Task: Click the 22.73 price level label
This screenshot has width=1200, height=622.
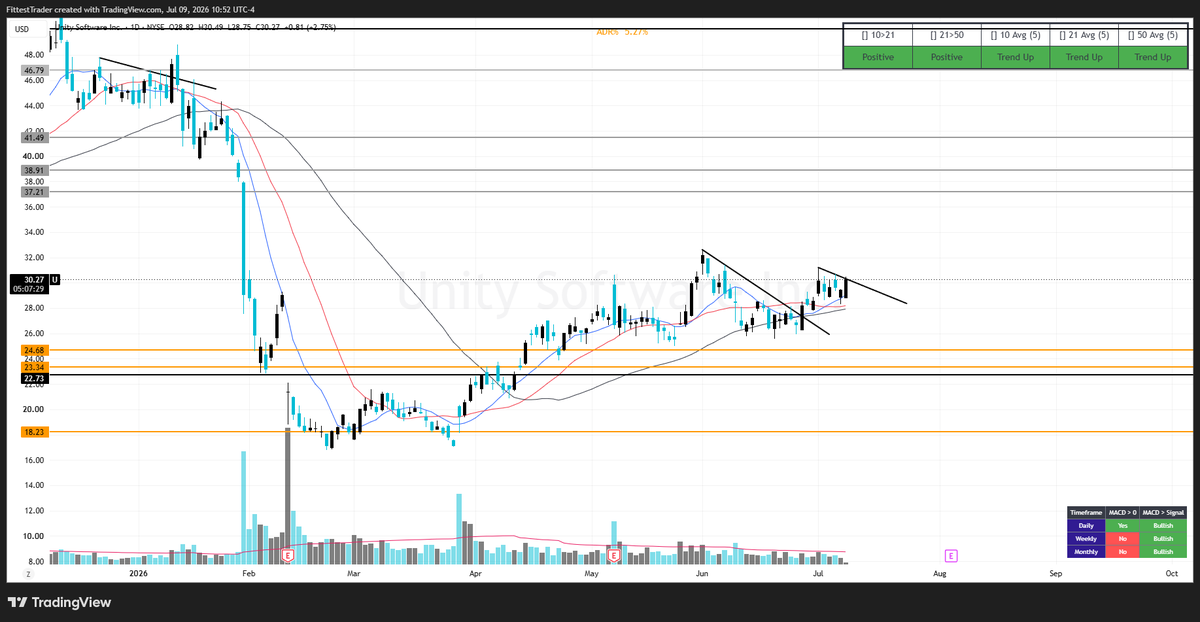Action: point(35,378)
